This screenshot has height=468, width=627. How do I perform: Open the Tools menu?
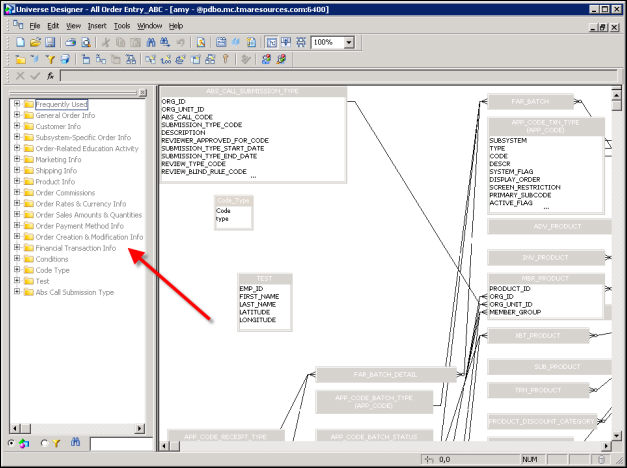(x=122, y=25)
